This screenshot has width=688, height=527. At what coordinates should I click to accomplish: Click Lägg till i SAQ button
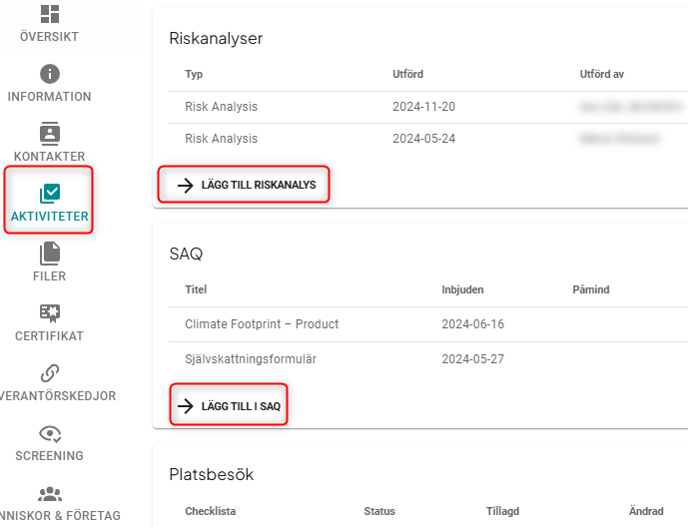click(229, 405)
